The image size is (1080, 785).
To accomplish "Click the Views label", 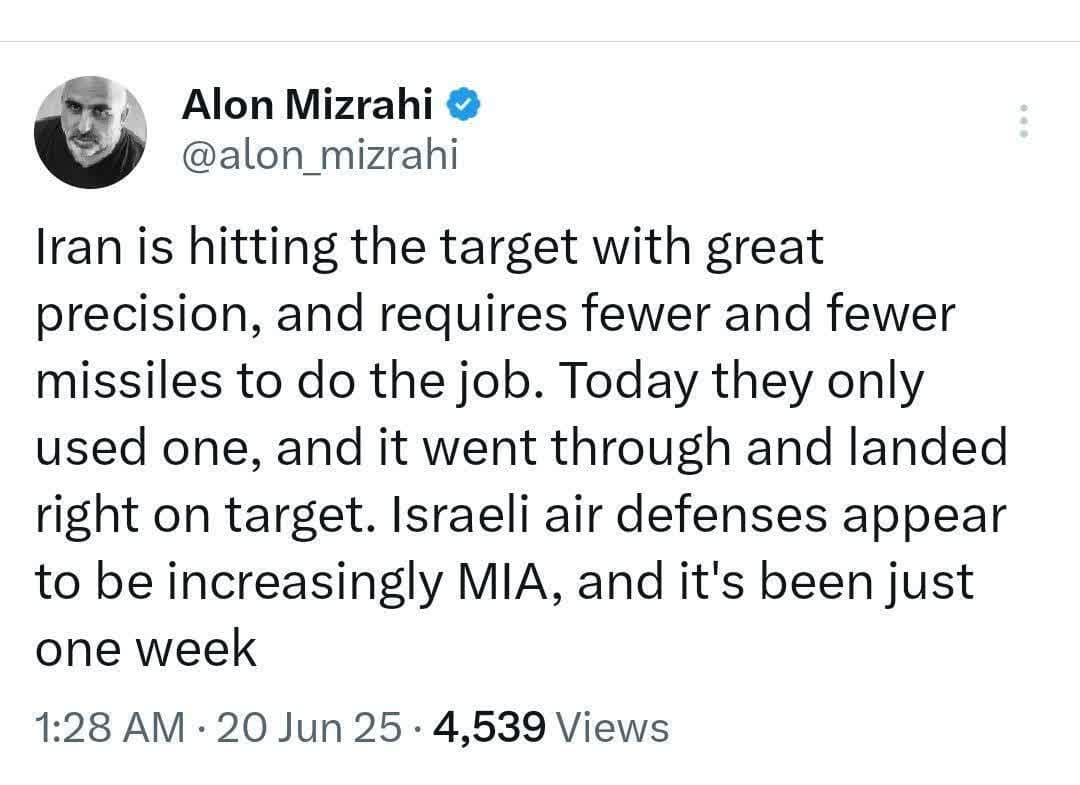I will point(611,727).
